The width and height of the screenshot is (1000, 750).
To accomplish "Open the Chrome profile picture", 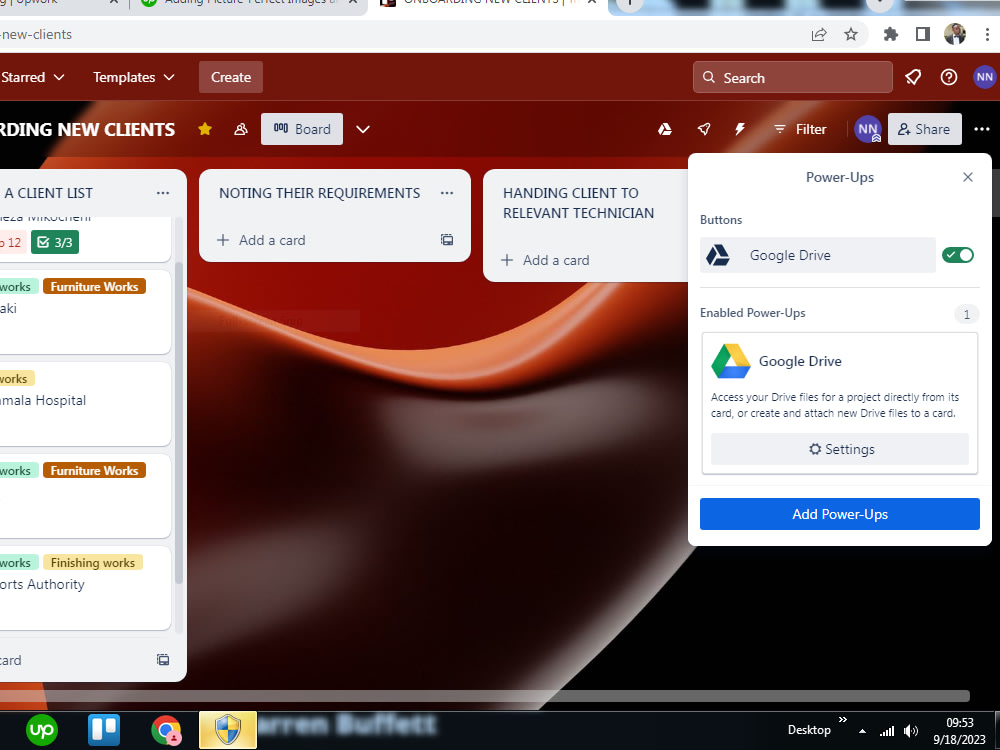I will click(x=955, y=34).
